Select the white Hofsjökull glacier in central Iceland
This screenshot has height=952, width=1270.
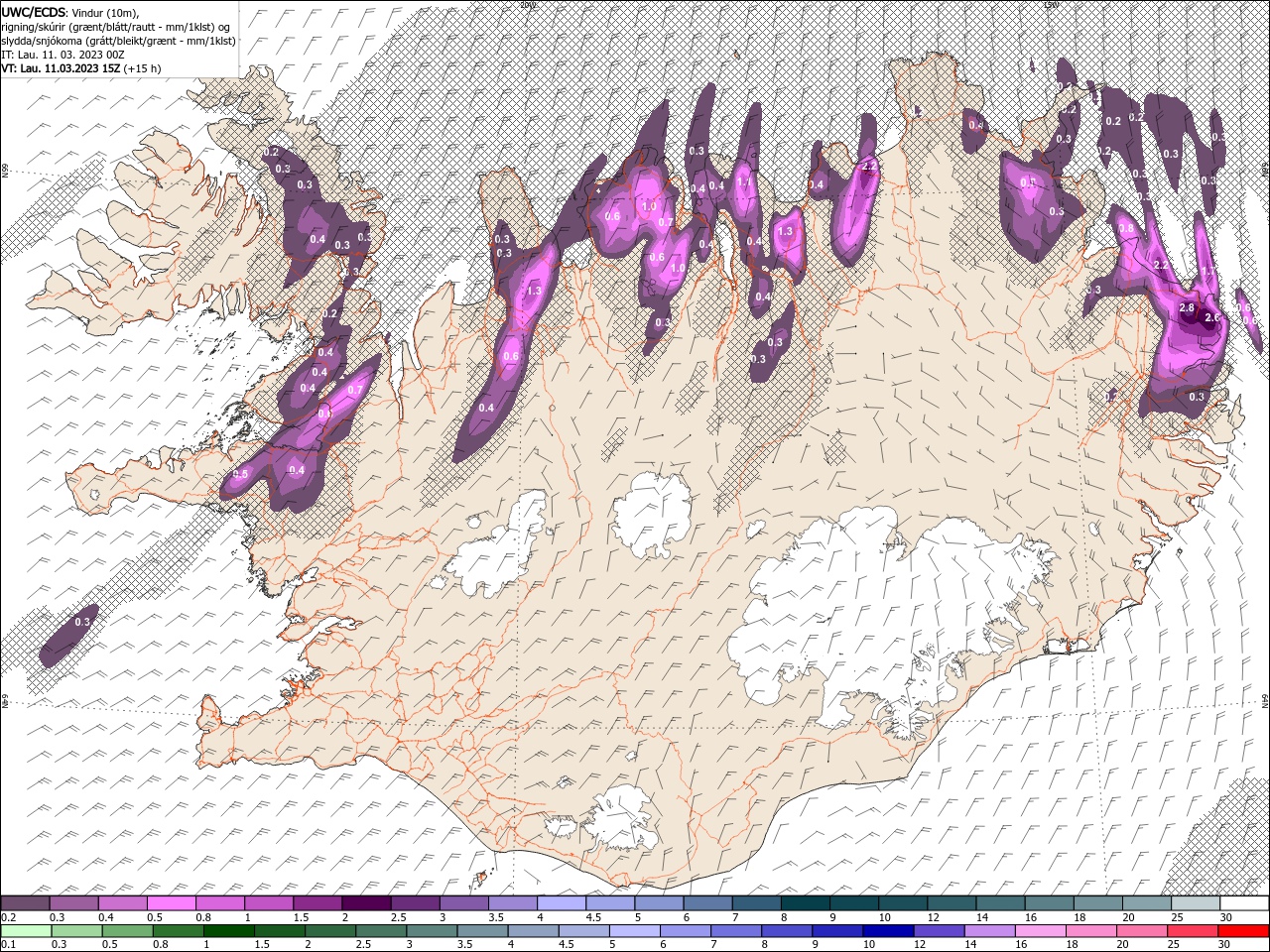652,516
